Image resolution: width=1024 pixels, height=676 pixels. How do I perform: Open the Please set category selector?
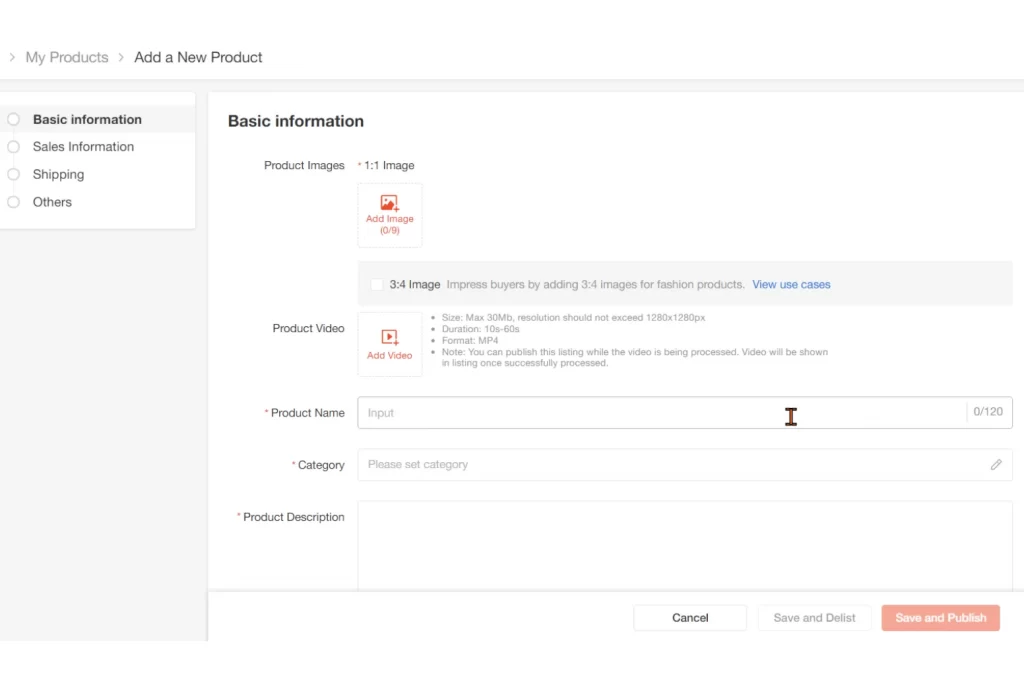(x=670, y=465)
